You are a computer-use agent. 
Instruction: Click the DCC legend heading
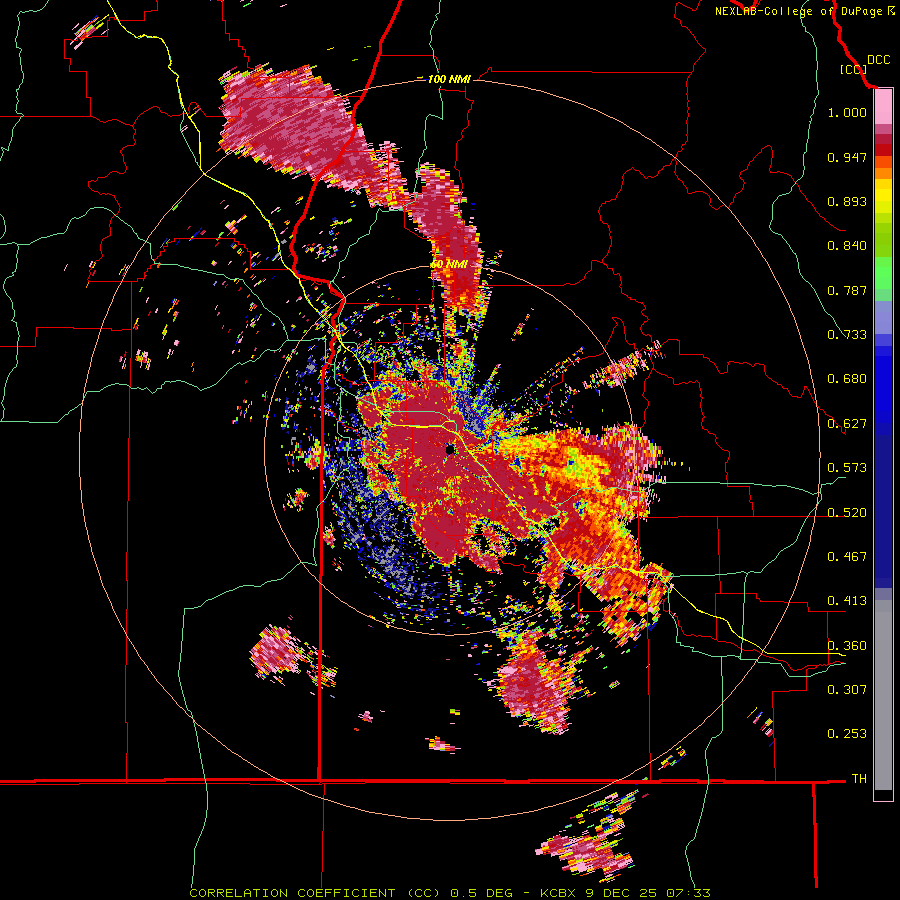(x=878, y=60)
